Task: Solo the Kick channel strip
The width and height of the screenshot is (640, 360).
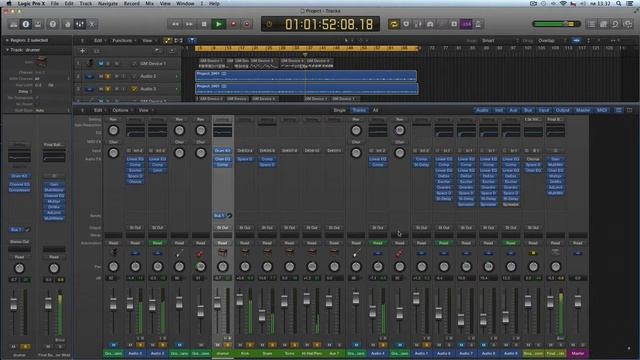Action: [250, 345]
